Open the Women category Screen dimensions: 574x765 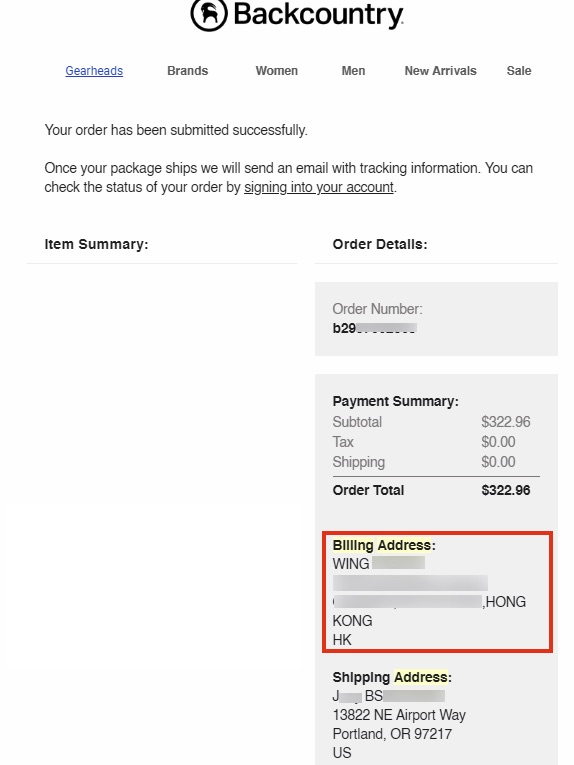[x=277, y=71]
